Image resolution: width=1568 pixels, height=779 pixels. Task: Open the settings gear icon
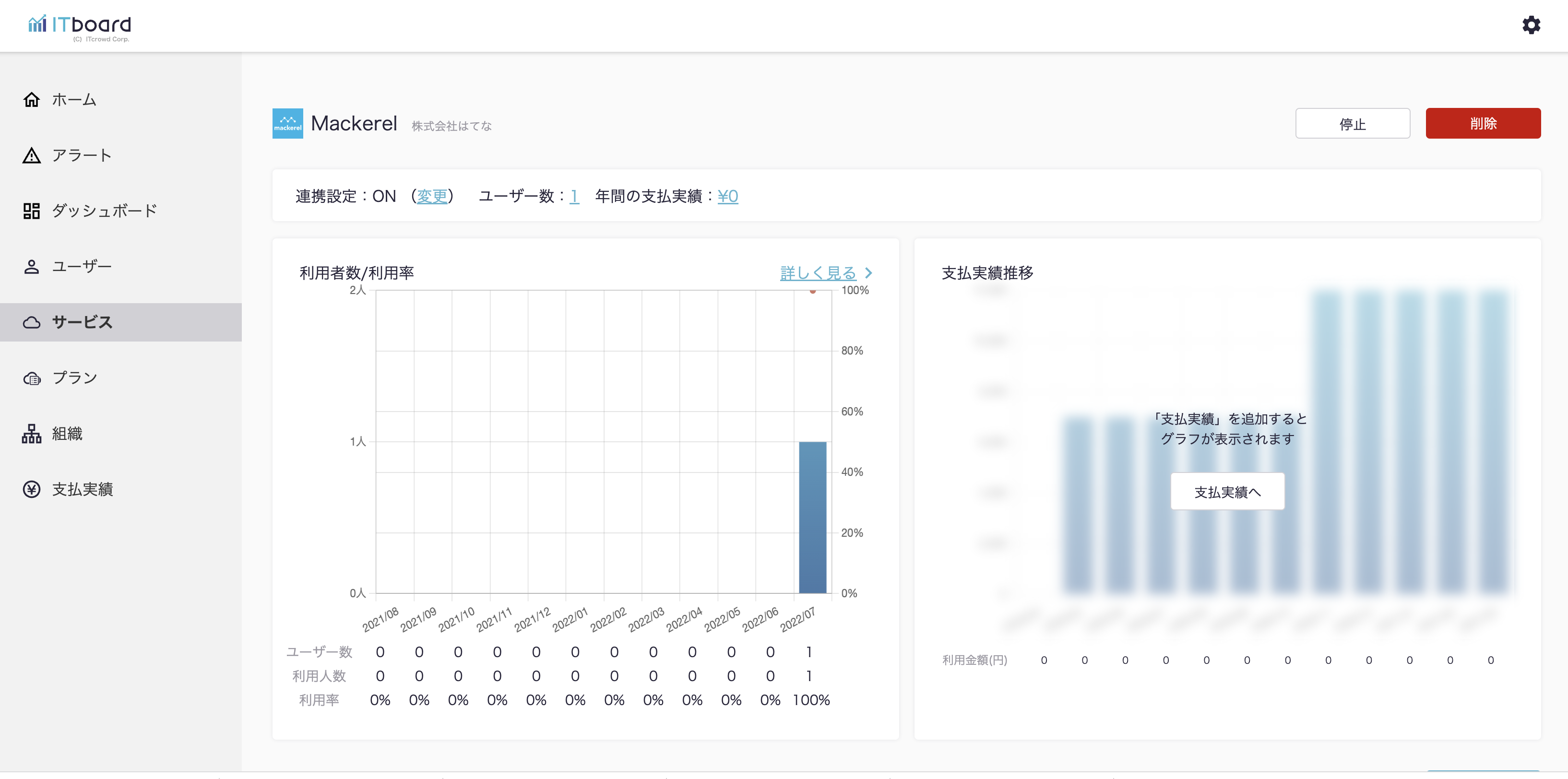[x=1531, y=25]
